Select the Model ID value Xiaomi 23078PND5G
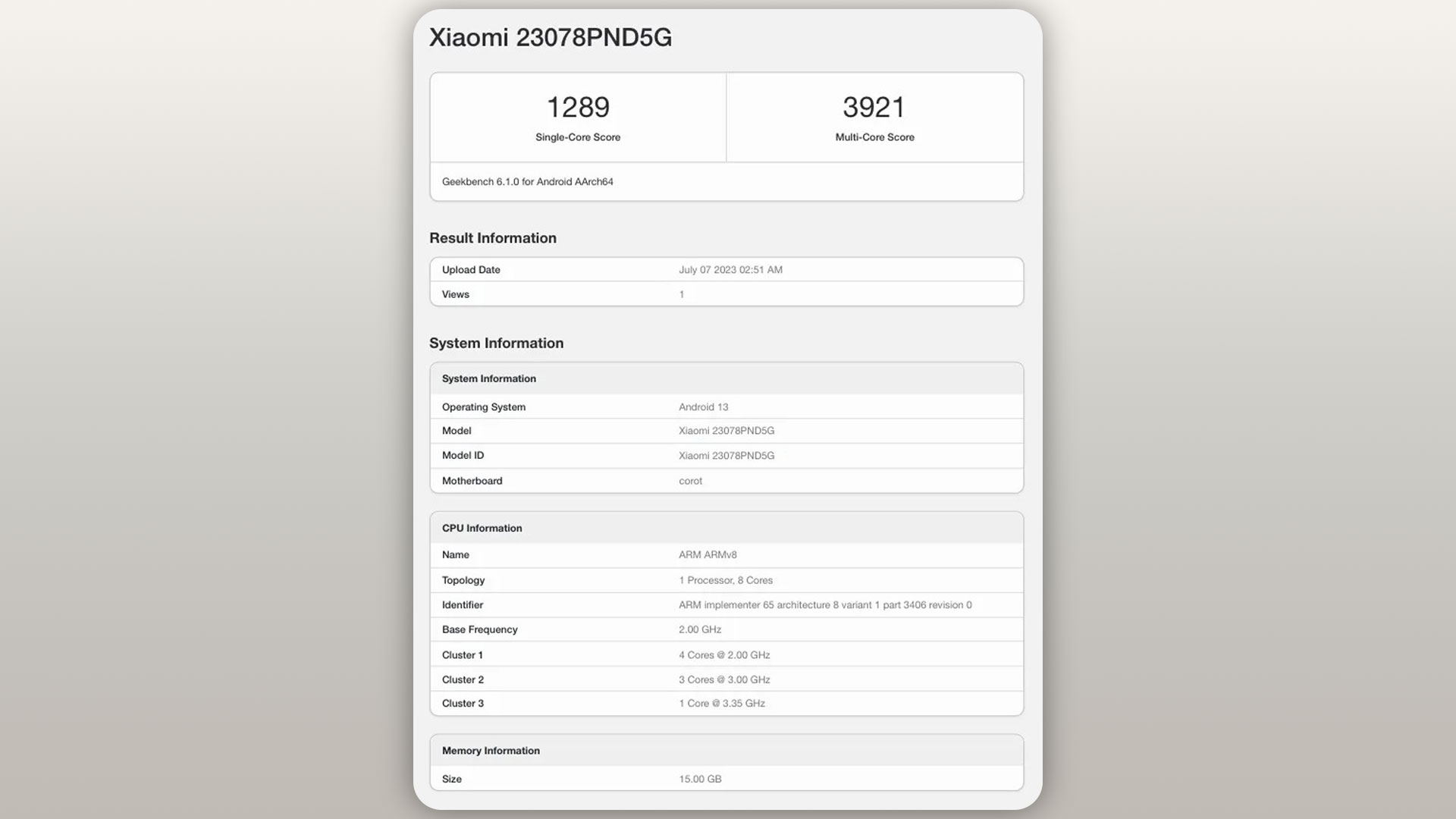This screenshot has width=1456, height=819. pyautogui.click(x=726, y=456)
